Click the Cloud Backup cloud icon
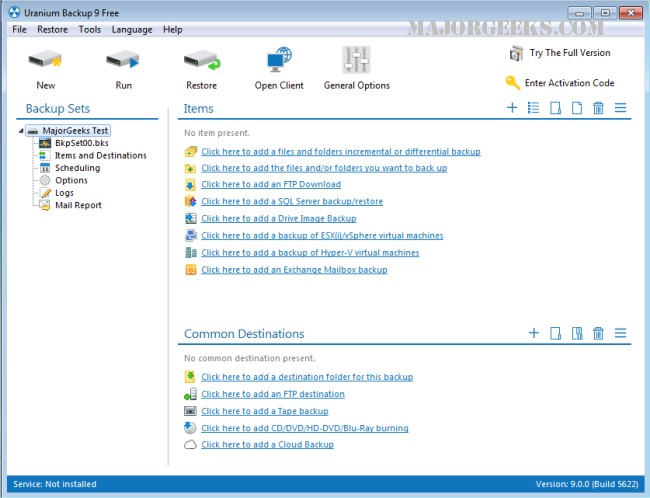The width and height of the screenshot is (650, 498). click(190, 445)
